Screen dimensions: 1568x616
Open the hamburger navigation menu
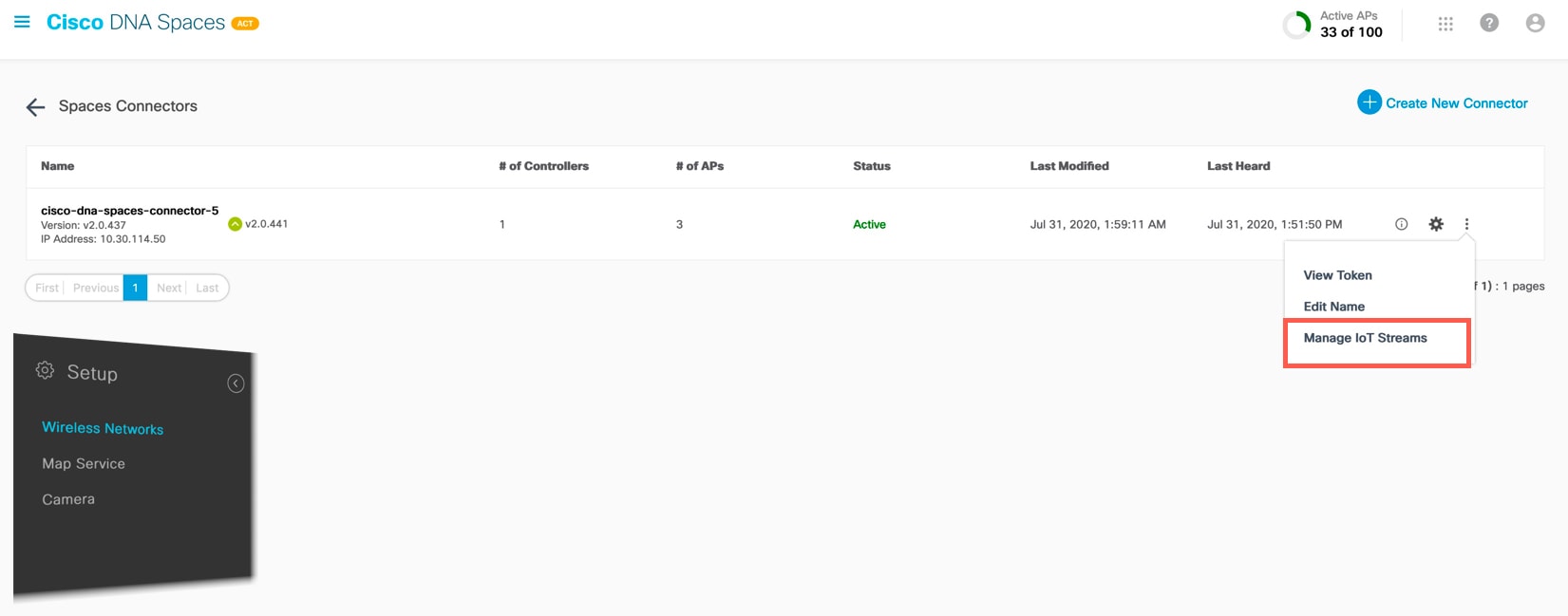(x=22, y=22)
